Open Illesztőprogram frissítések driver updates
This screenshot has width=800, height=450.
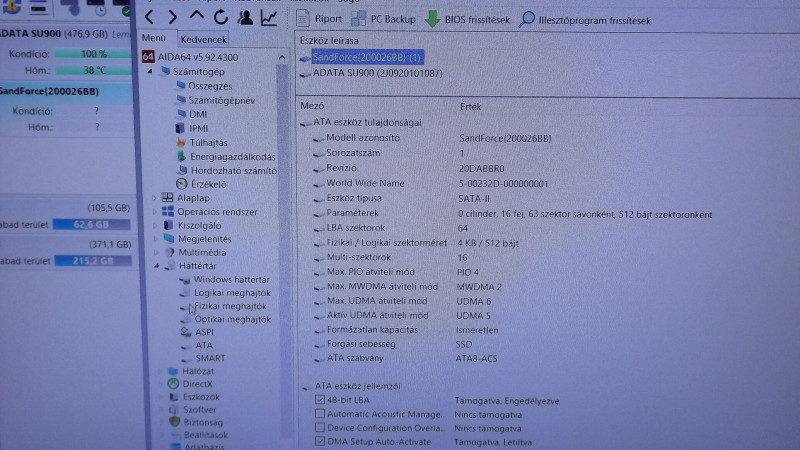coord(585,20)
